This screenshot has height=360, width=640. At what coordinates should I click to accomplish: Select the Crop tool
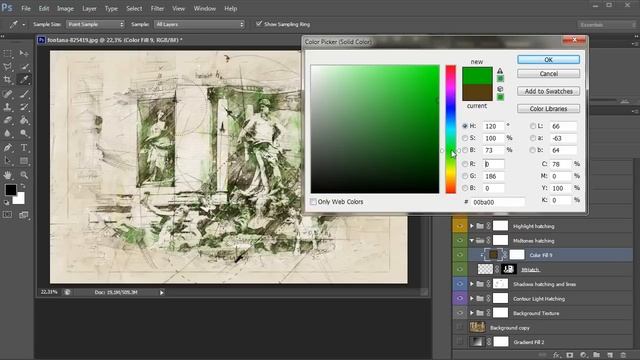[x=7, y=80]
